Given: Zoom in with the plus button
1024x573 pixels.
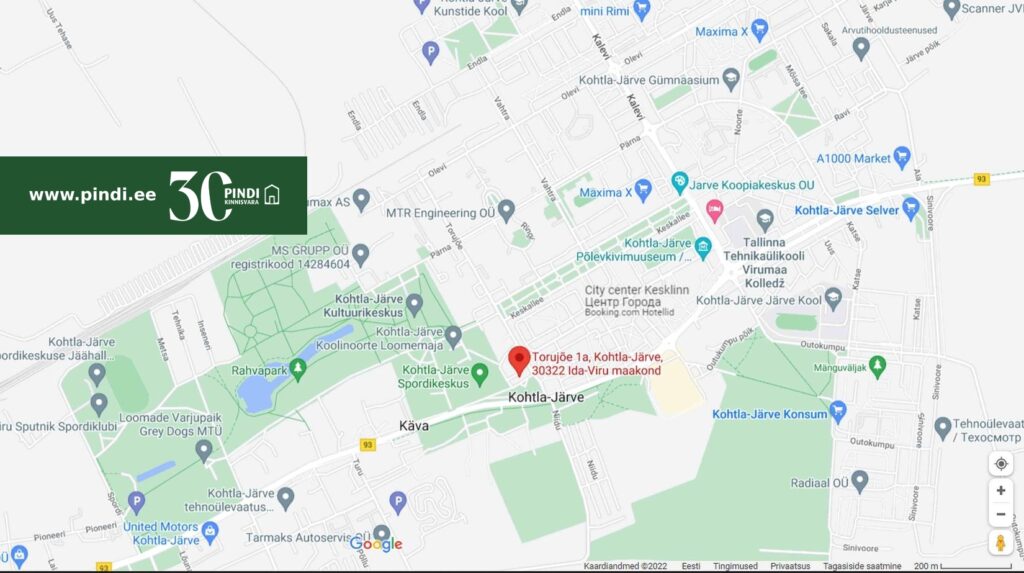Looking at the screenshot, I should (x=1000, y=490).
